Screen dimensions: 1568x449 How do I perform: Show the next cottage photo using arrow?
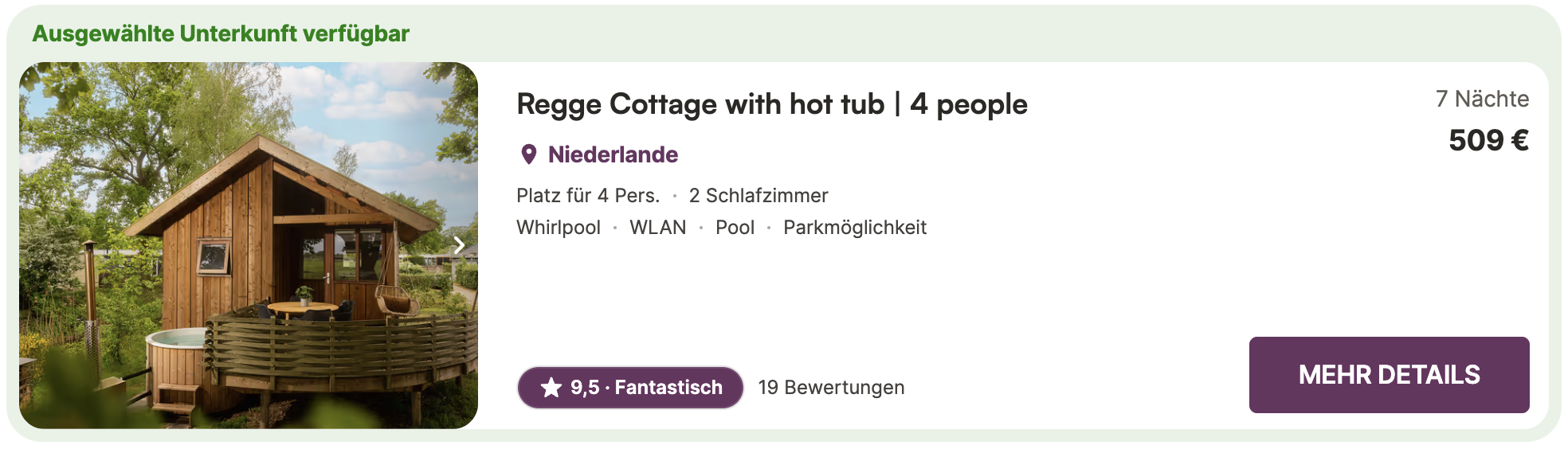pyautogui.click(x=459, y=245)
